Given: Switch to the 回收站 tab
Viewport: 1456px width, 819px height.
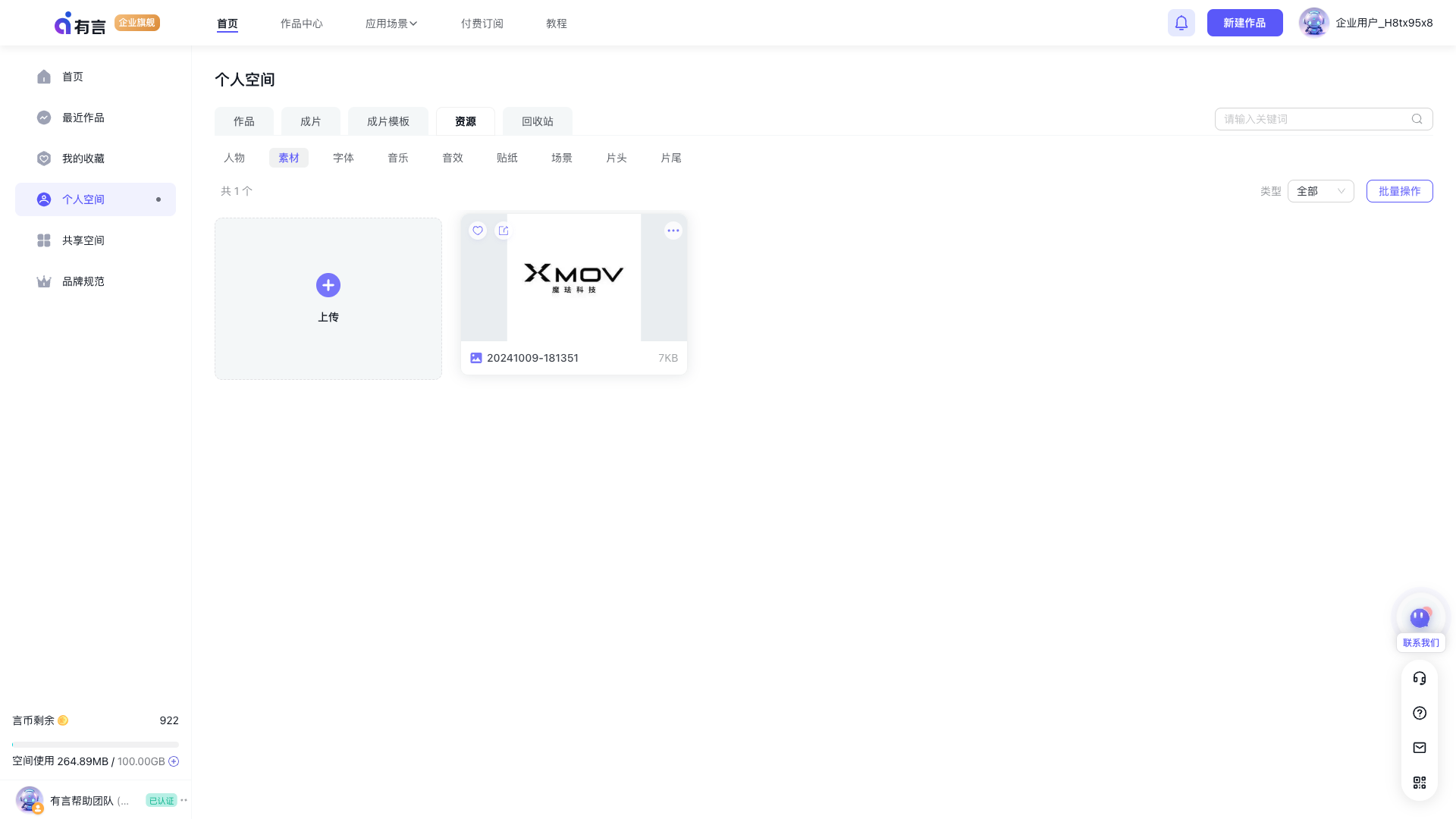Looking at the screenshot, I should 538,121.
